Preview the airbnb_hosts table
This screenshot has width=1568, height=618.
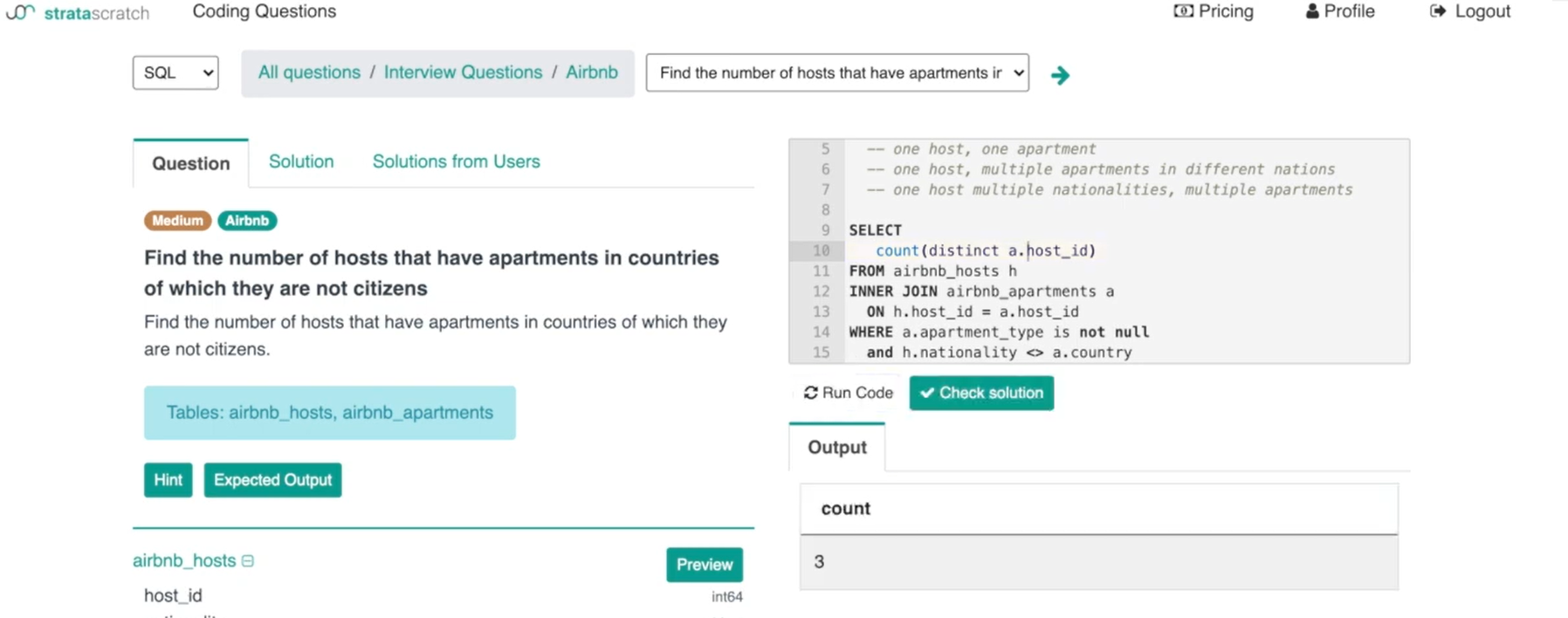point(704,565)
